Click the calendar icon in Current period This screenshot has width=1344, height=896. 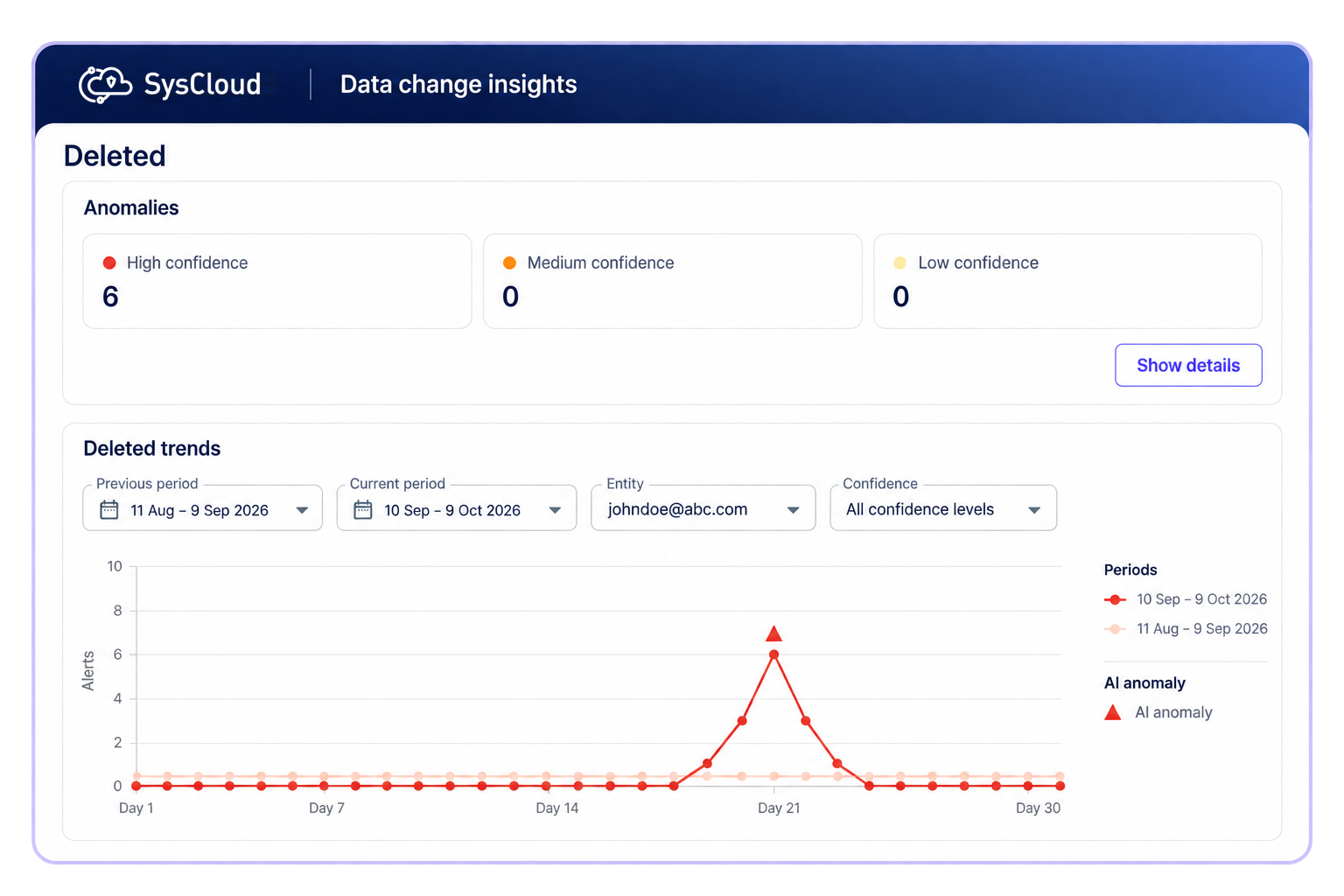click(363, 509)
